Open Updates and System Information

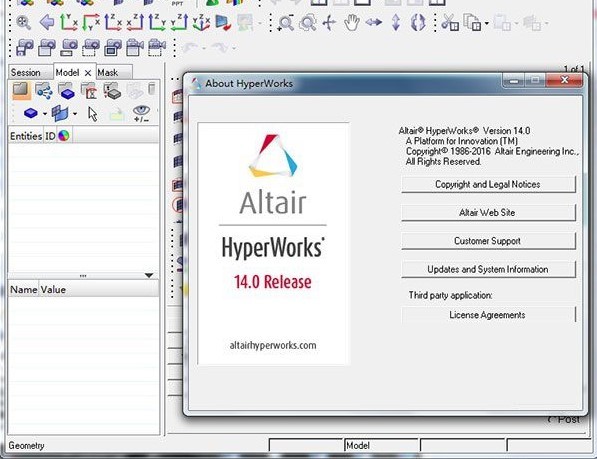coord(488,269)
